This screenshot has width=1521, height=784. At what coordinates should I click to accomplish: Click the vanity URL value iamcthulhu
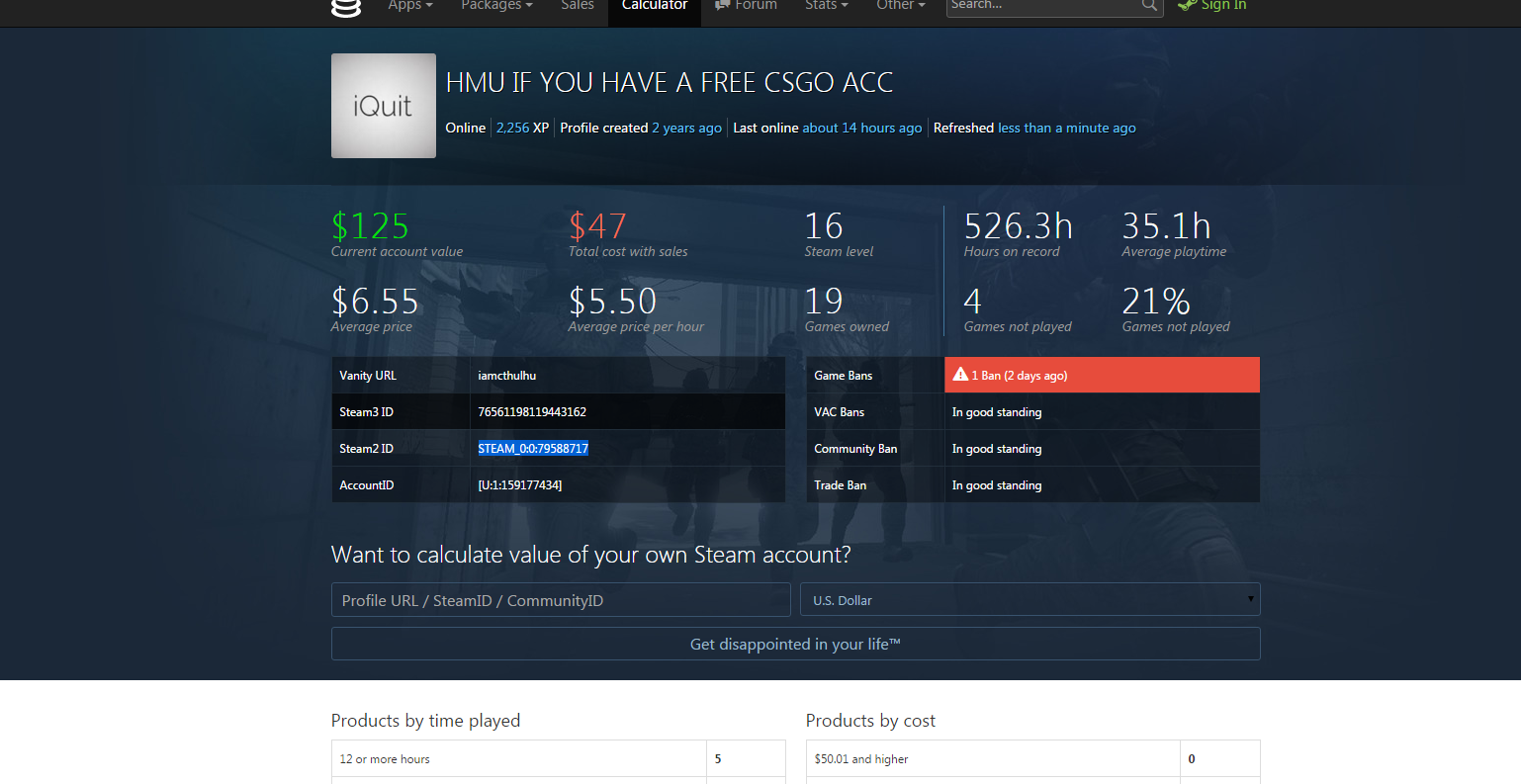(x=506, y=376)
